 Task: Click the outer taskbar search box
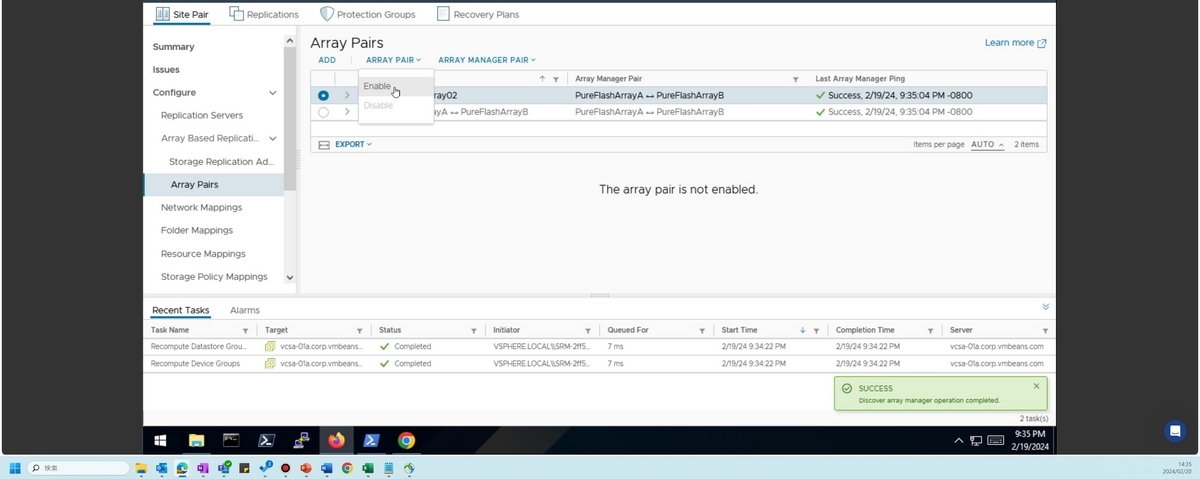[78, 468]
